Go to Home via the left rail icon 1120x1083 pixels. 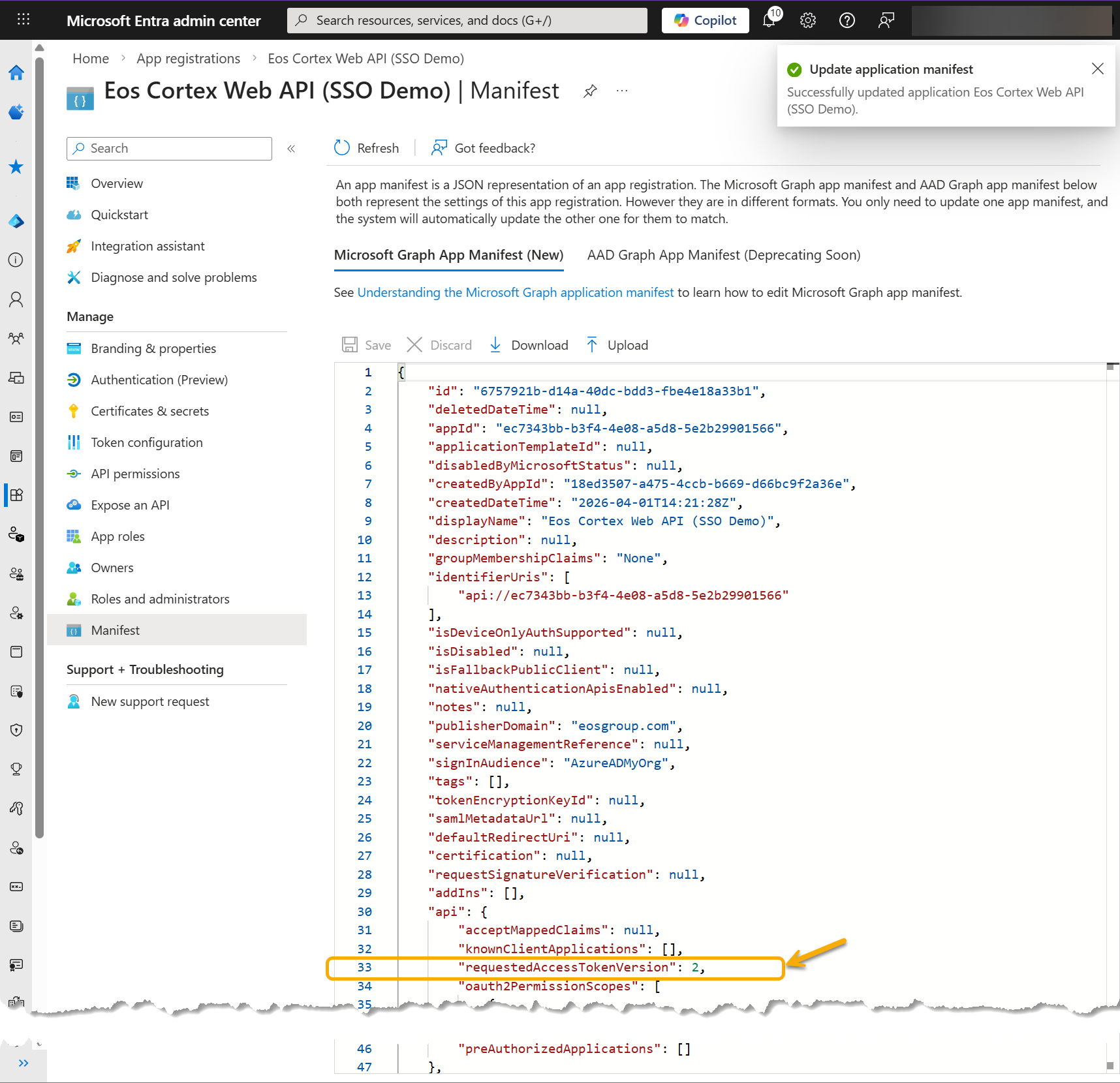pos(16,72)
